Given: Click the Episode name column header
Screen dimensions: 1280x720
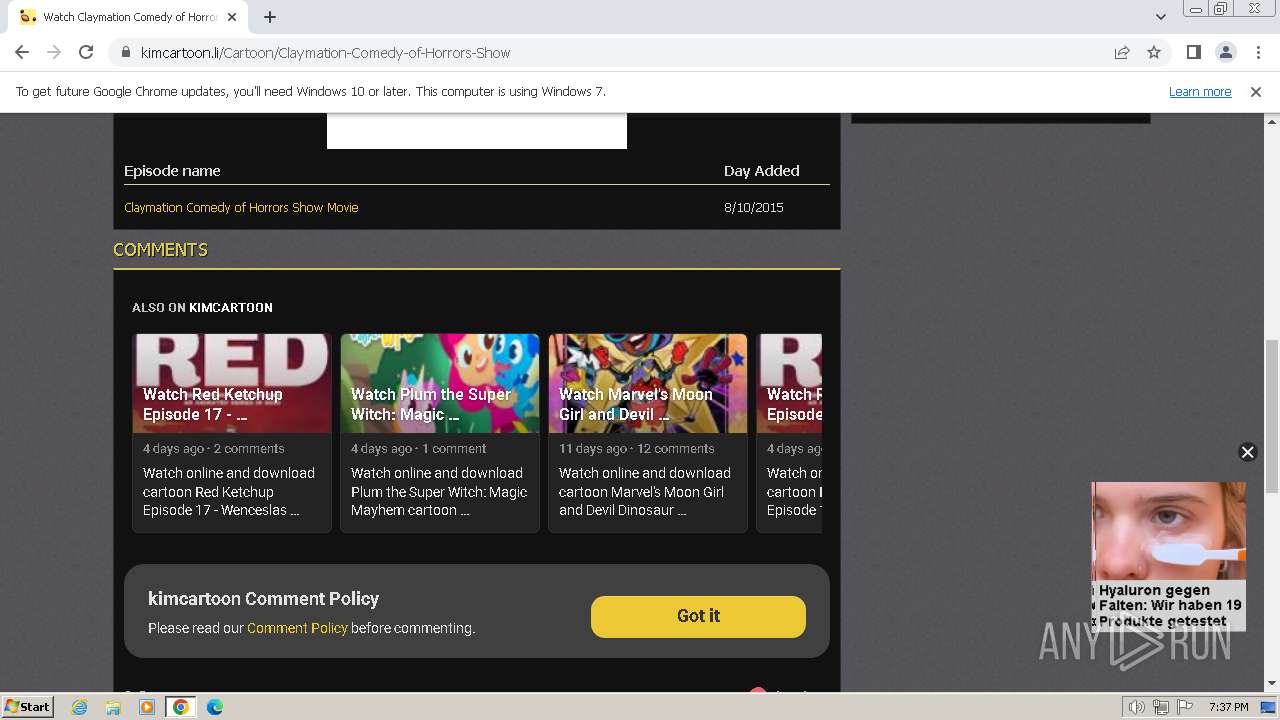Looking at the screenshot, I should click(x=172, y=170).
